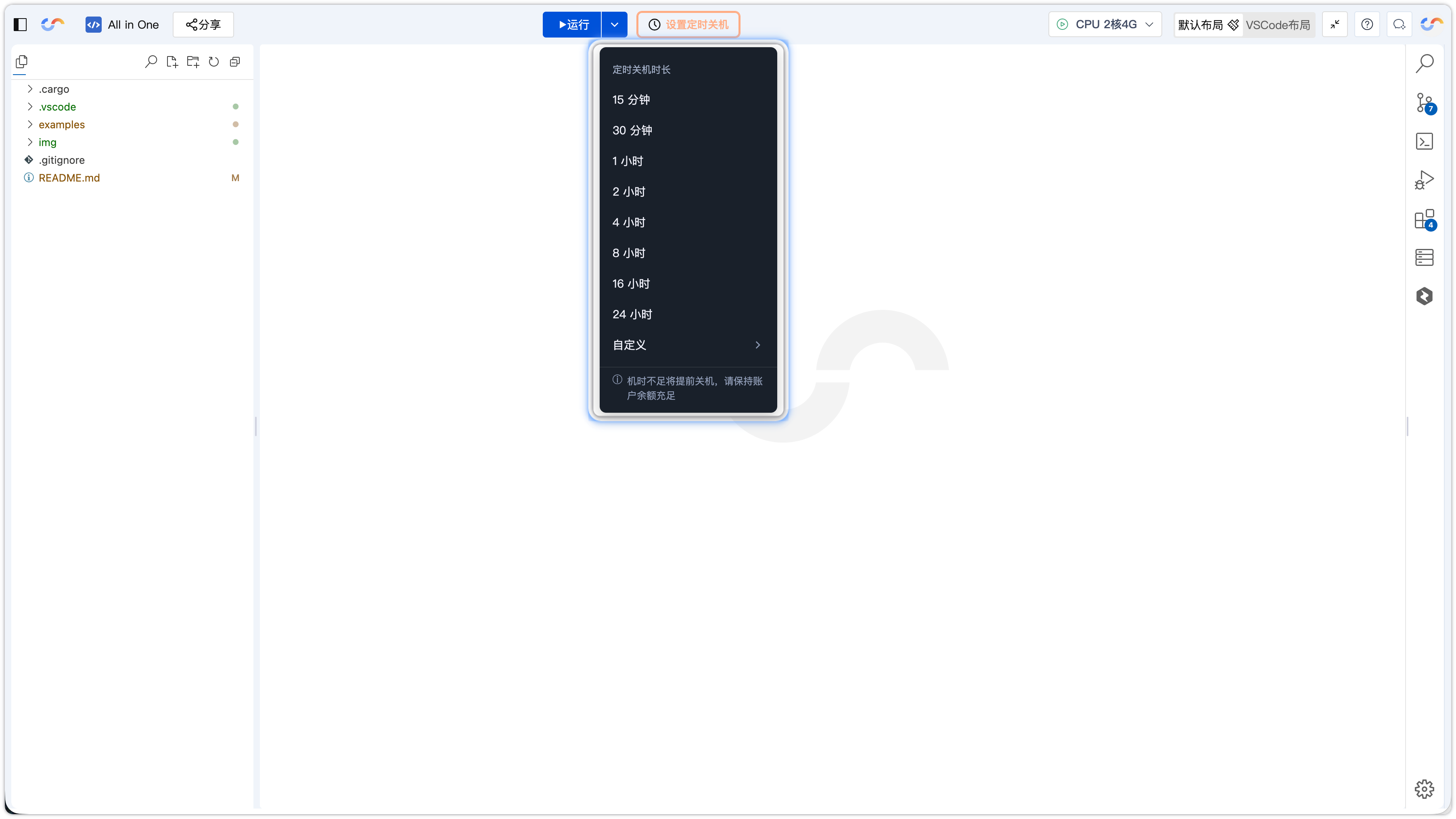Select 4 小时 shutdown duration

pos(688,222)
